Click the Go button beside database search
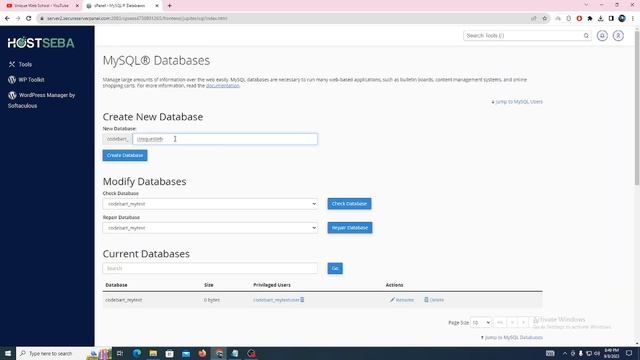640x360 pixels. (335, 269)
